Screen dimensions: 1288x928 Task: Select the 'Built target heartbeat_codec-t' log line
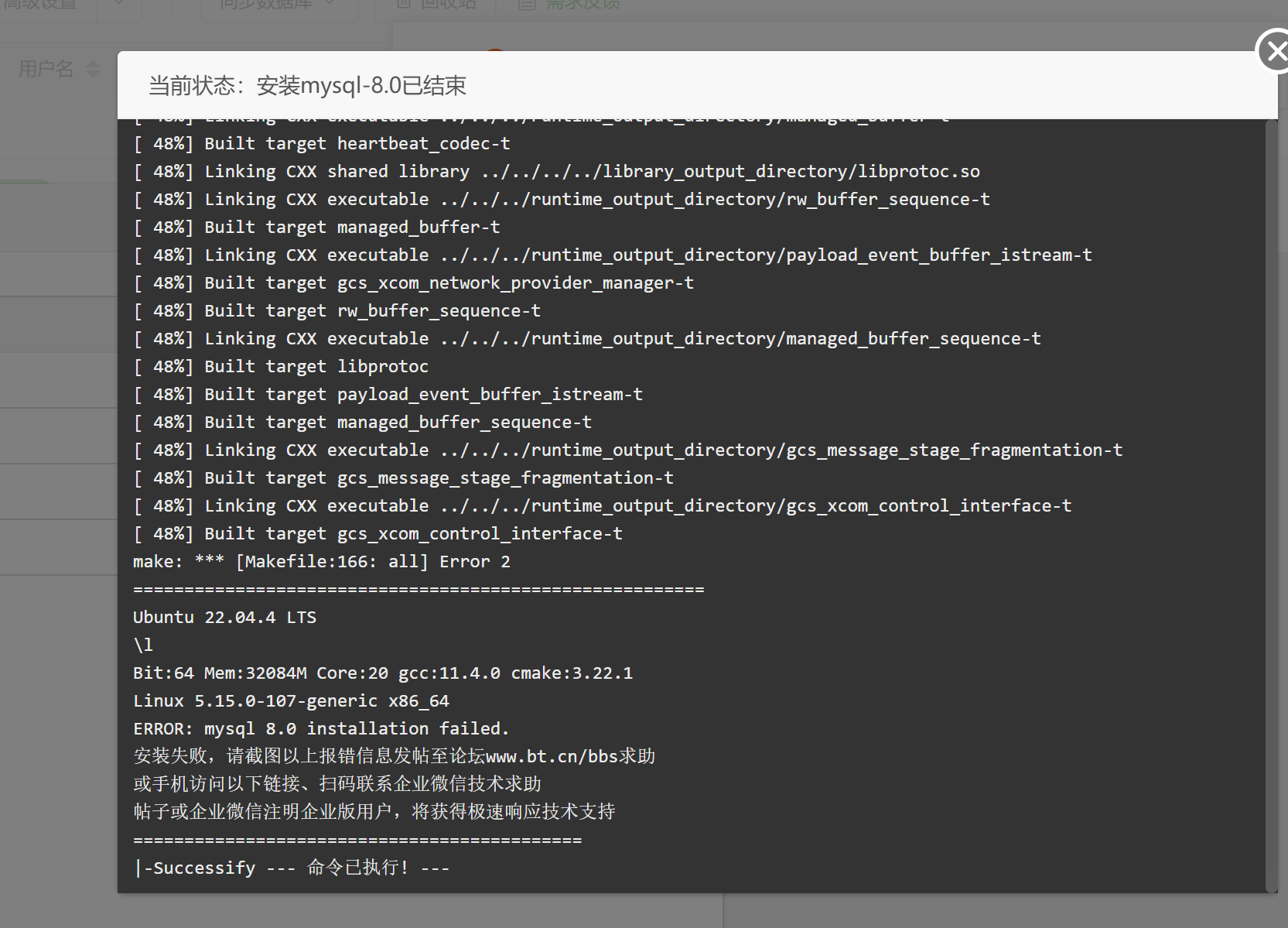point(322,144)
